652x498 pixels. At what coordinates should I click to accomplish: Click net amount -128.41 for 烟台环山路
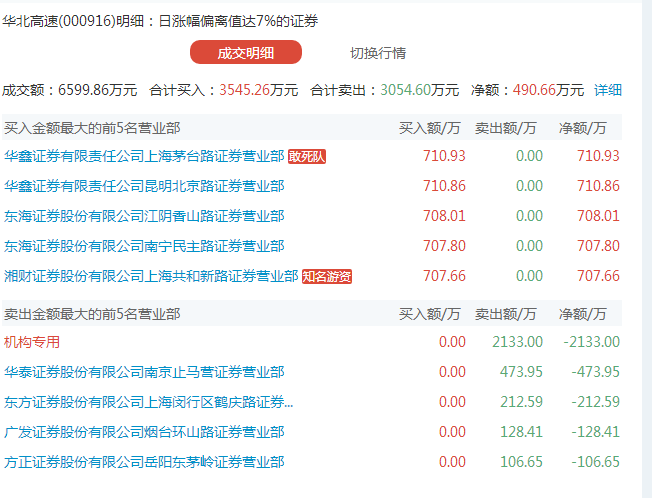point(595,431)
